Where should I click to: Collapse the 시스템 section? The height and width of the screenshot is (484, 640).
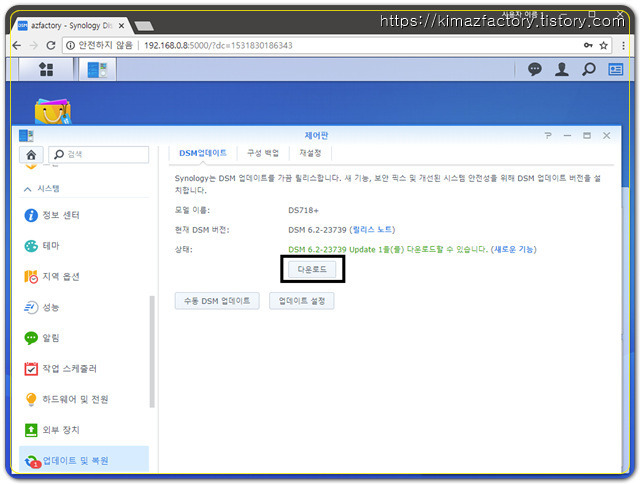[x=27, y=189]
